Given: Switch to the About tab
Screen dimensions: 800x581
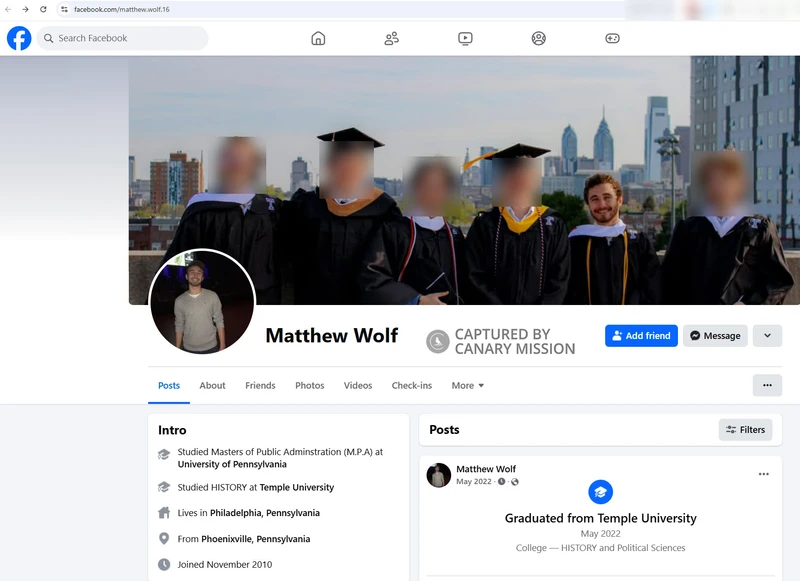Looking at the screenshot, I should pos(212,385).
